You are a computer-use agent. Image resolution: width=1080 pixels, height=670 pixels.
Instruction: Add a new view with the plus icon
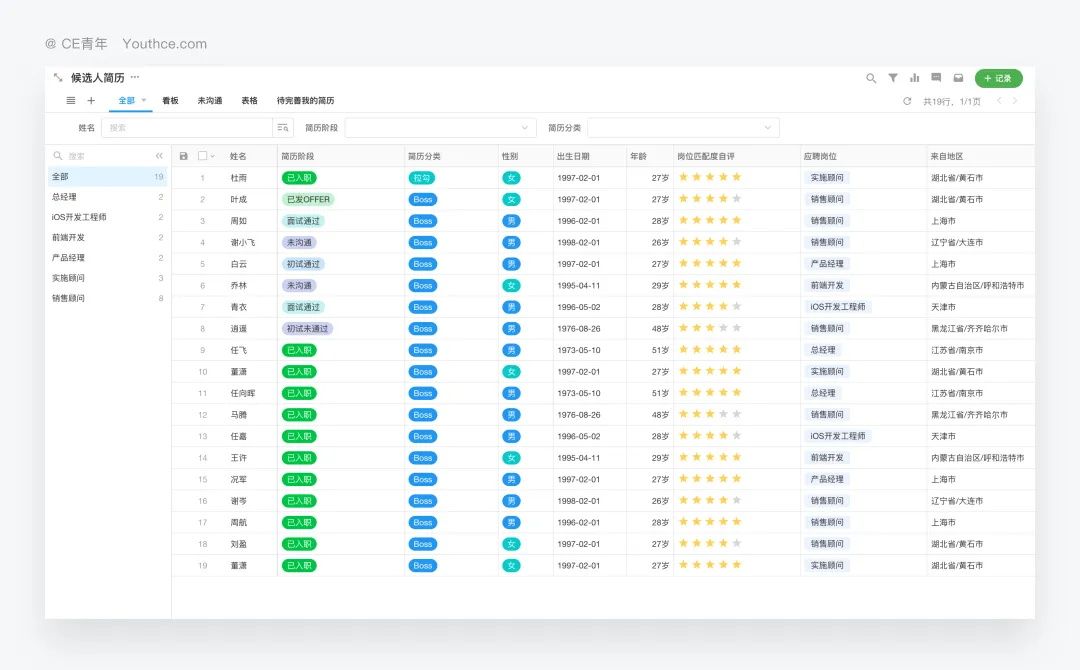pyautogui.click(x=91, y=101)
